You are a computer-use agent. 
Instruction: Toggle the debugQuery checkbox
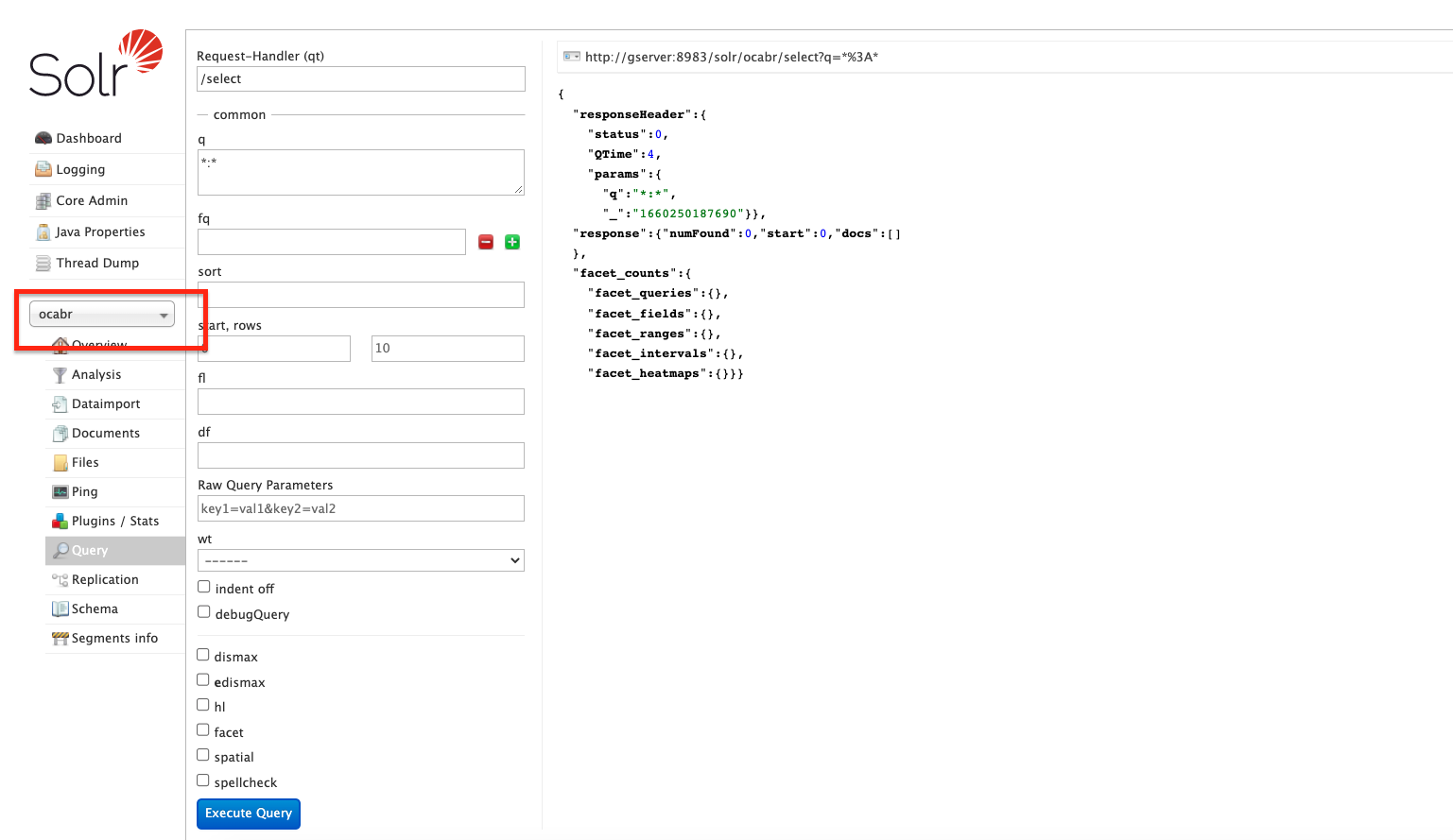pyautogui.click(x=203, y=612)
